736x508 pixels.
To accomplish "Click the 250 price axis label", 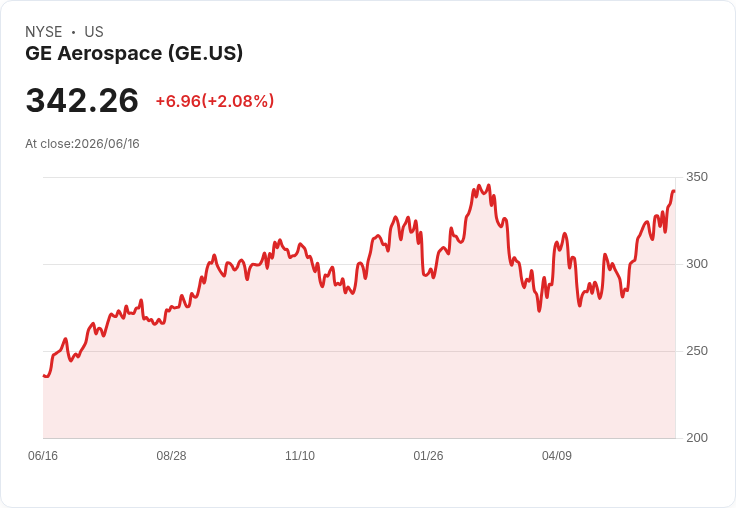I will tap(697, 351).
